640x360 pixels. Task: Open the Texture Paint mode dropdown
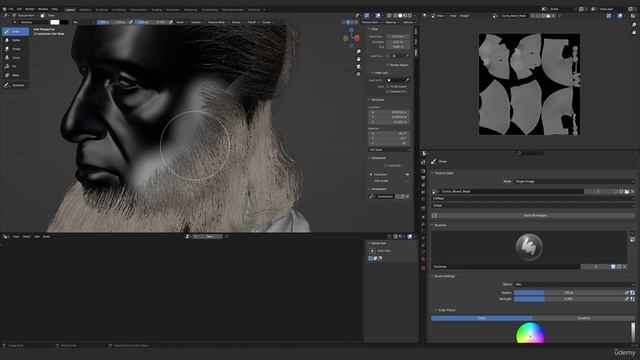26,16
